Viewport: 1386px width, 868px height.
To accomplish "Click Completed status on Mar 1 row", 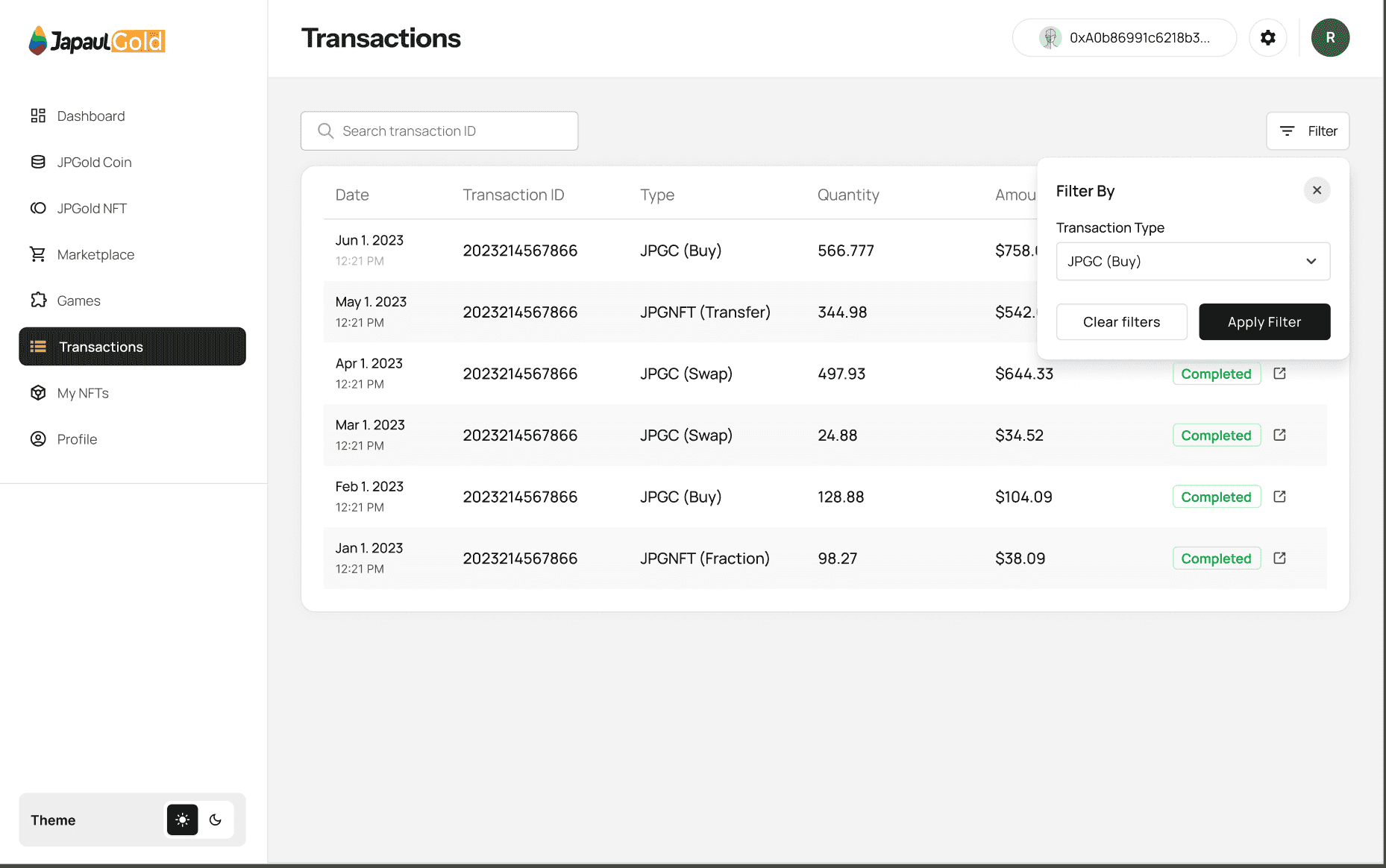I will coord(1217,435).
